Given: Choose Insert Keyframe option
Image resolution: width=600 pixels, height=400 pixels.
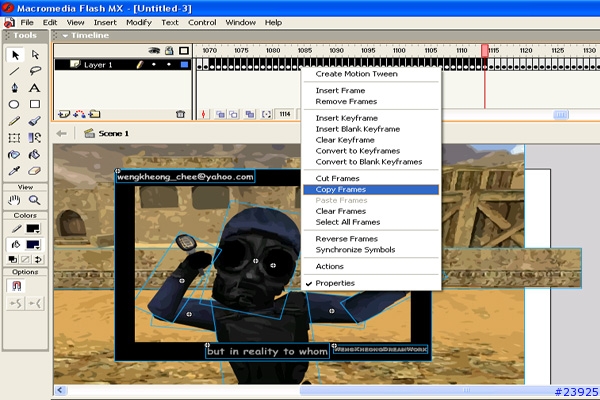Looking at the screenshot, I should (x=371, y=118).
